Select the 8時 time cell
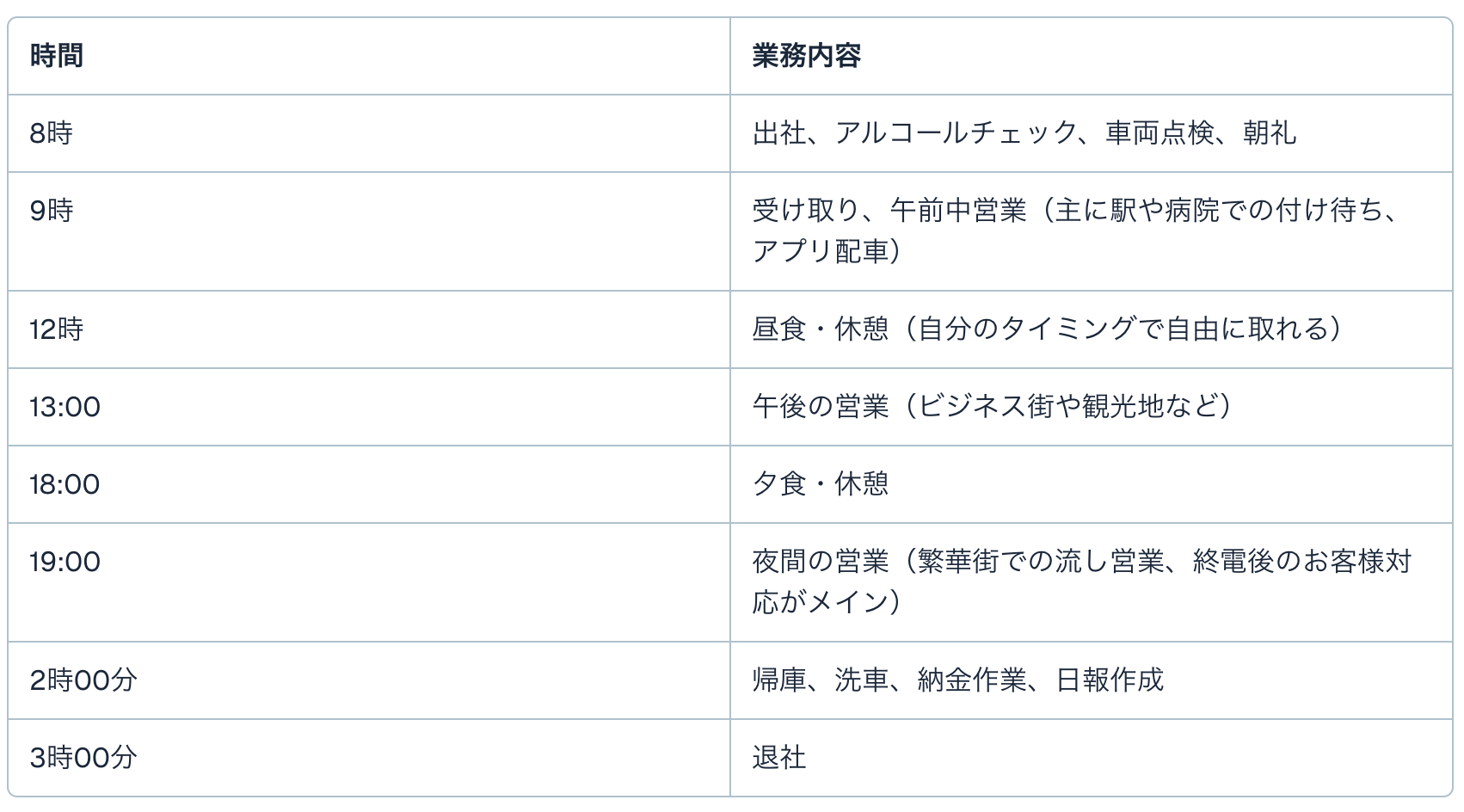The height and width of the screenshot is (812, 1464). [52, 133]
